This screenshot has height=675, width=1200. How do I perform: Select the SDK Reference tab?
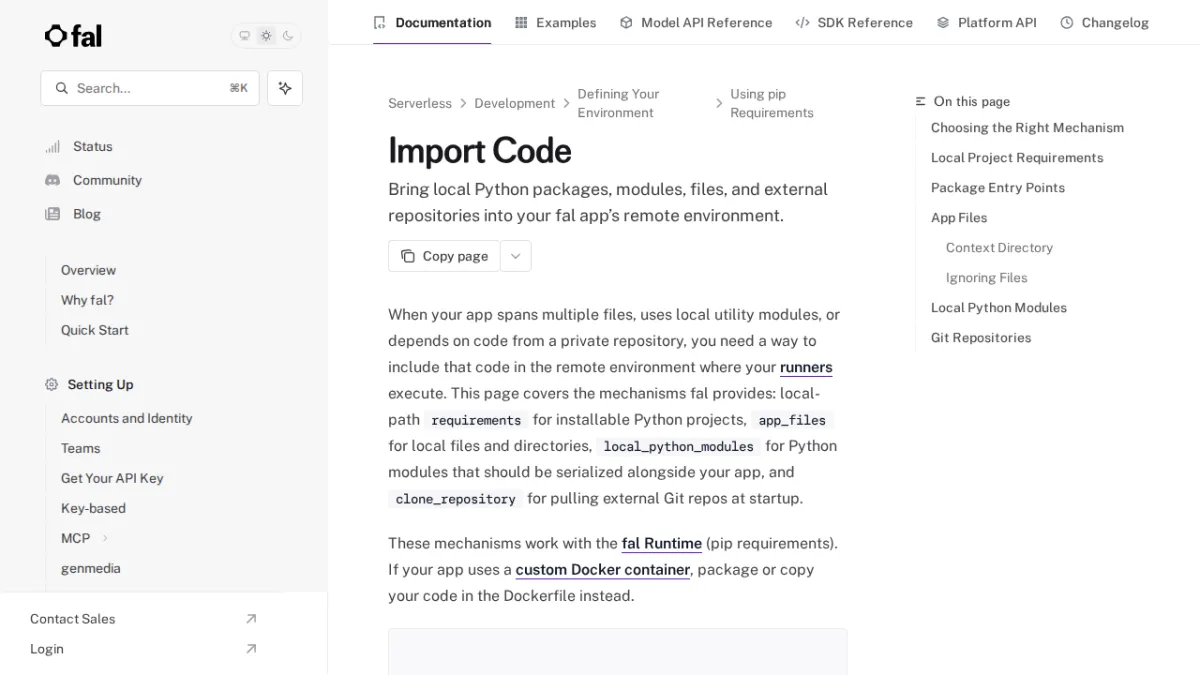(x=854, y=22)
